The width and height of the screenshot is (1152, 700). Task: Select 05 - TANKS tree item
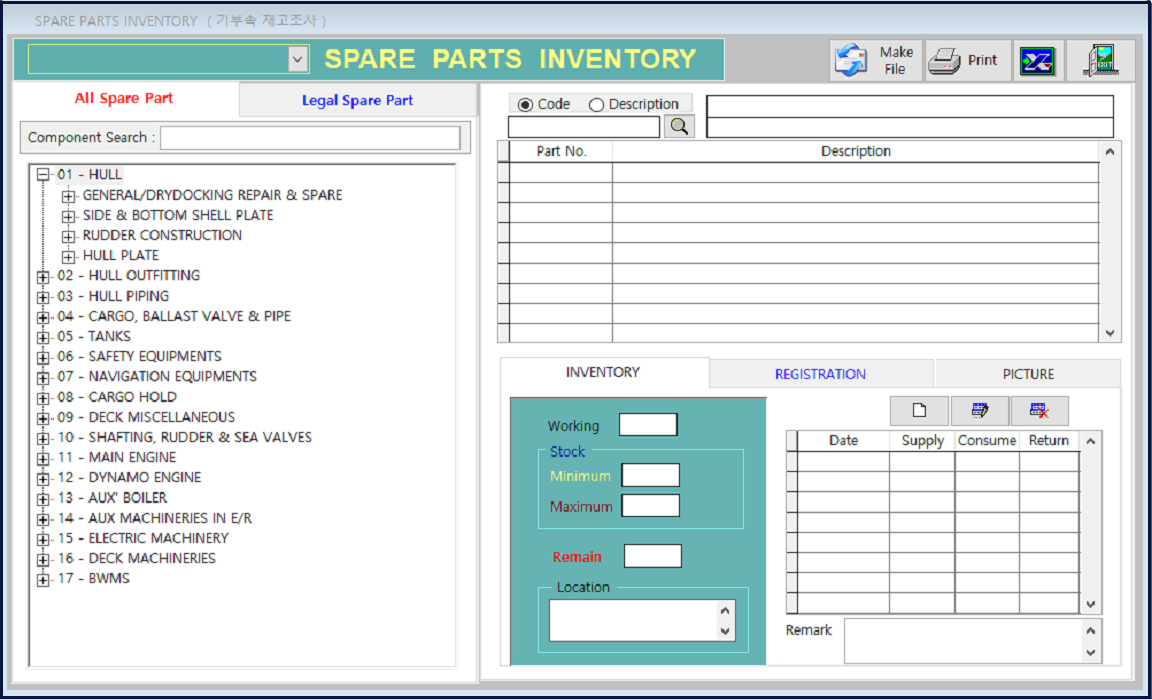[94, 336]
